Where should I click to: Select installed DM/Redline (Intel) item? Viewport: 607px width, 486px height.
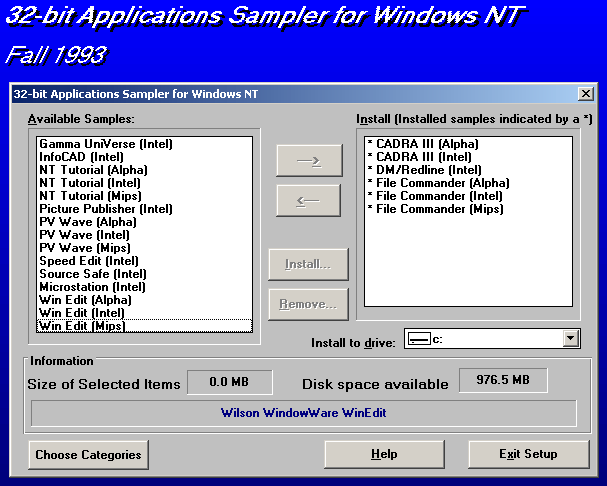tap(468, 170)
